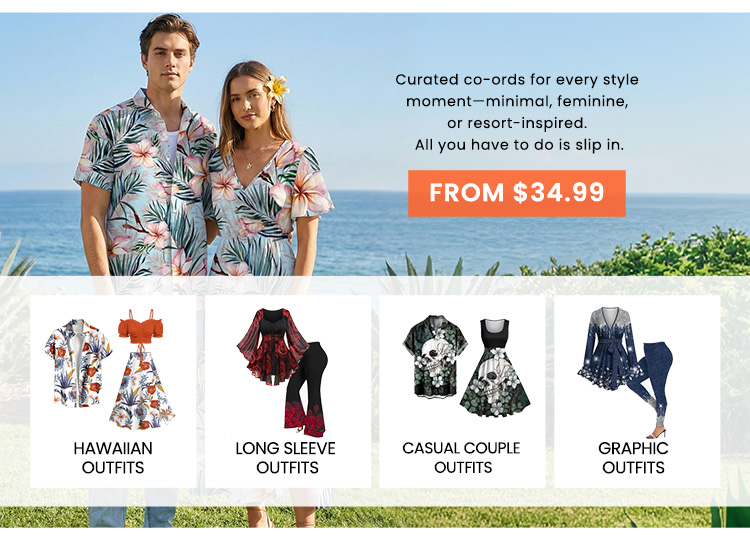Select the HAWAIIAN OUTFITS text label
The image size is (750, 543).
(113, 458)
